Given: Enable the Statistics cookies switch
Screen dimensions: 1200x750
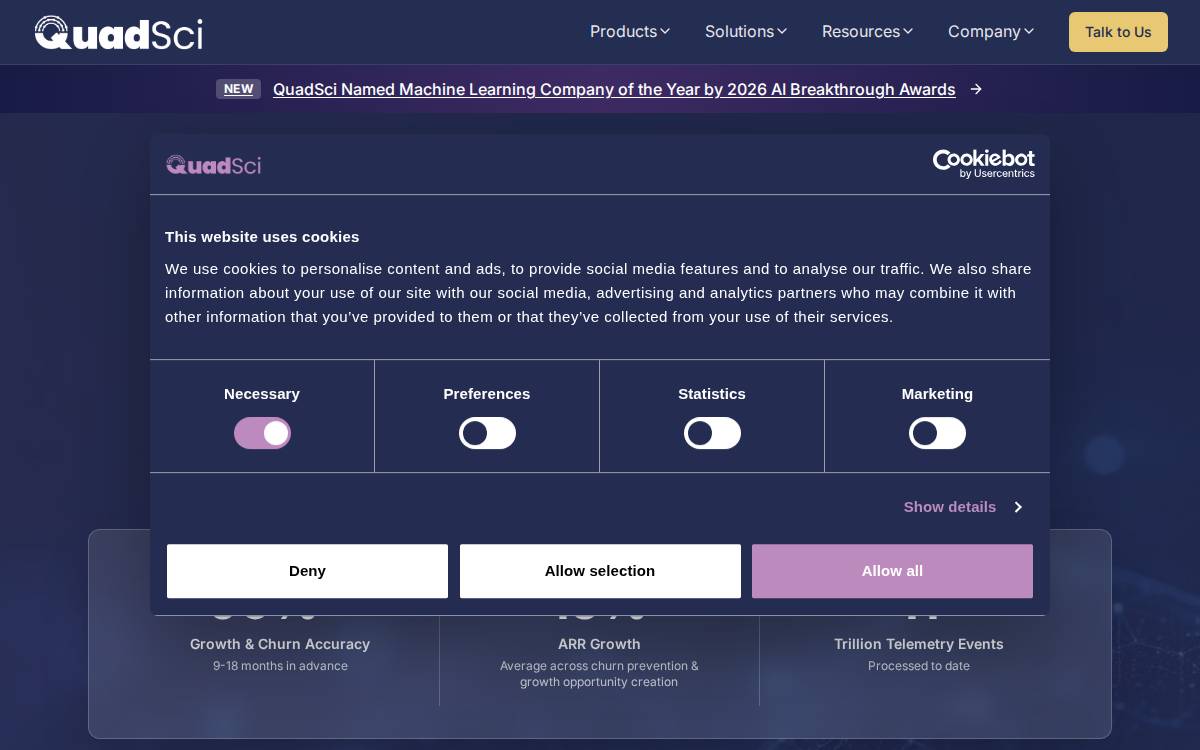Looking at the screenshot, I should (712, 433).
